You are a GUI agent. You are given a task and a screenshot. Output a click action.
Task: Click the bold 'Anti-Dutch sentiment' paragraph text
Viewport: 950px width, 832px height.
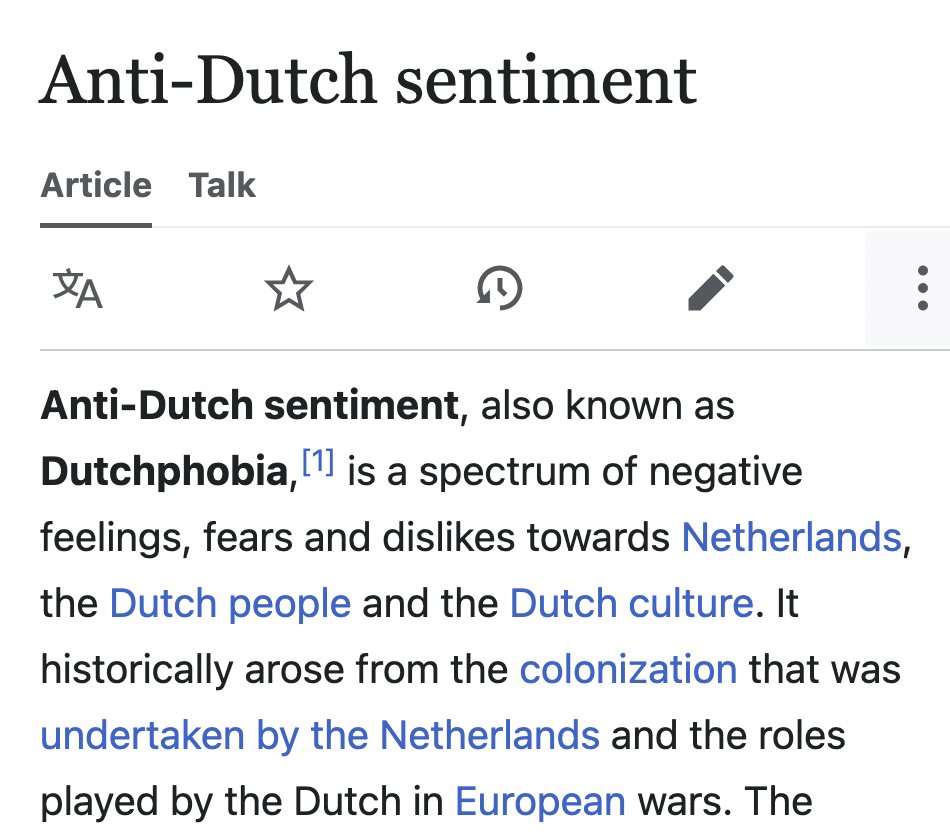tap(249, 407)
